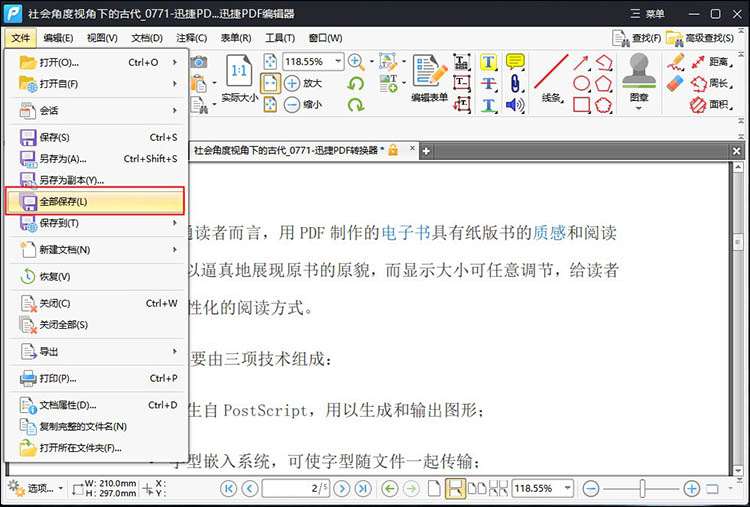Screen dimensions: 750x507
Task: Add a yellow sticky note comment
Action: [x=515, y=62]
